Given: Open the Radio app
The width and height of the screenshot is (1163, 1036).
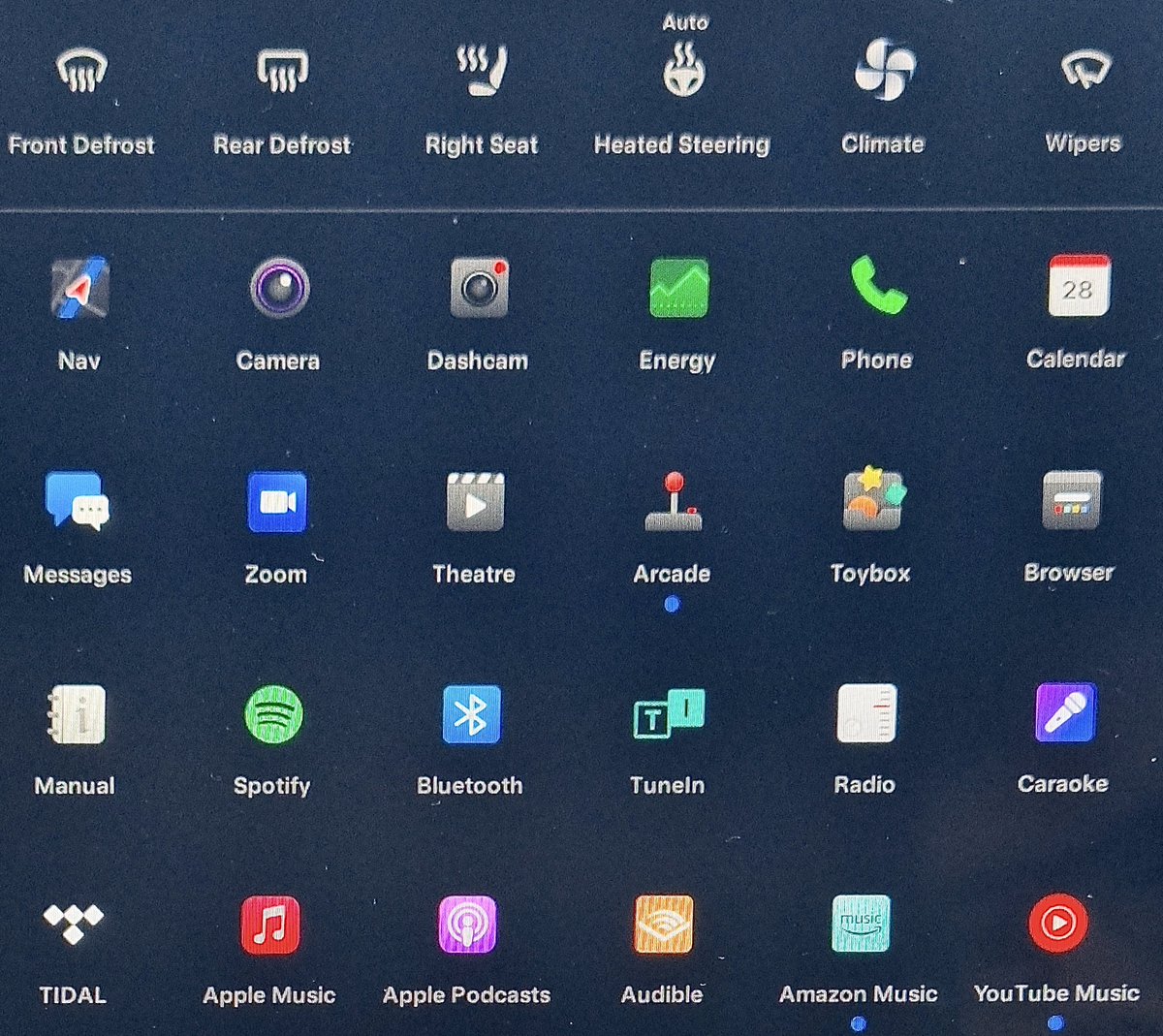Looking at the screenshot, I should pos(866,713).
